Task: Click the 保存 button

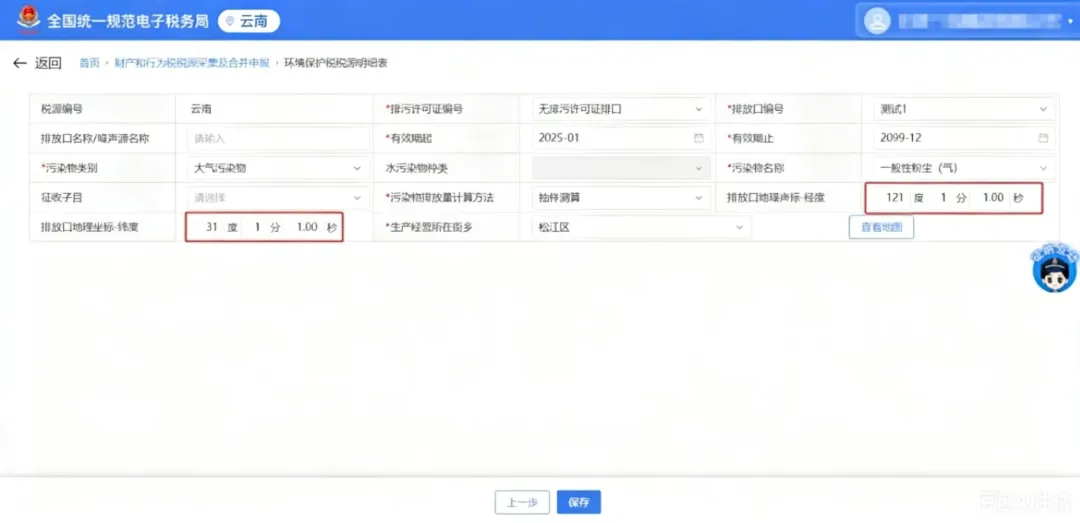Action: [579, 502]
